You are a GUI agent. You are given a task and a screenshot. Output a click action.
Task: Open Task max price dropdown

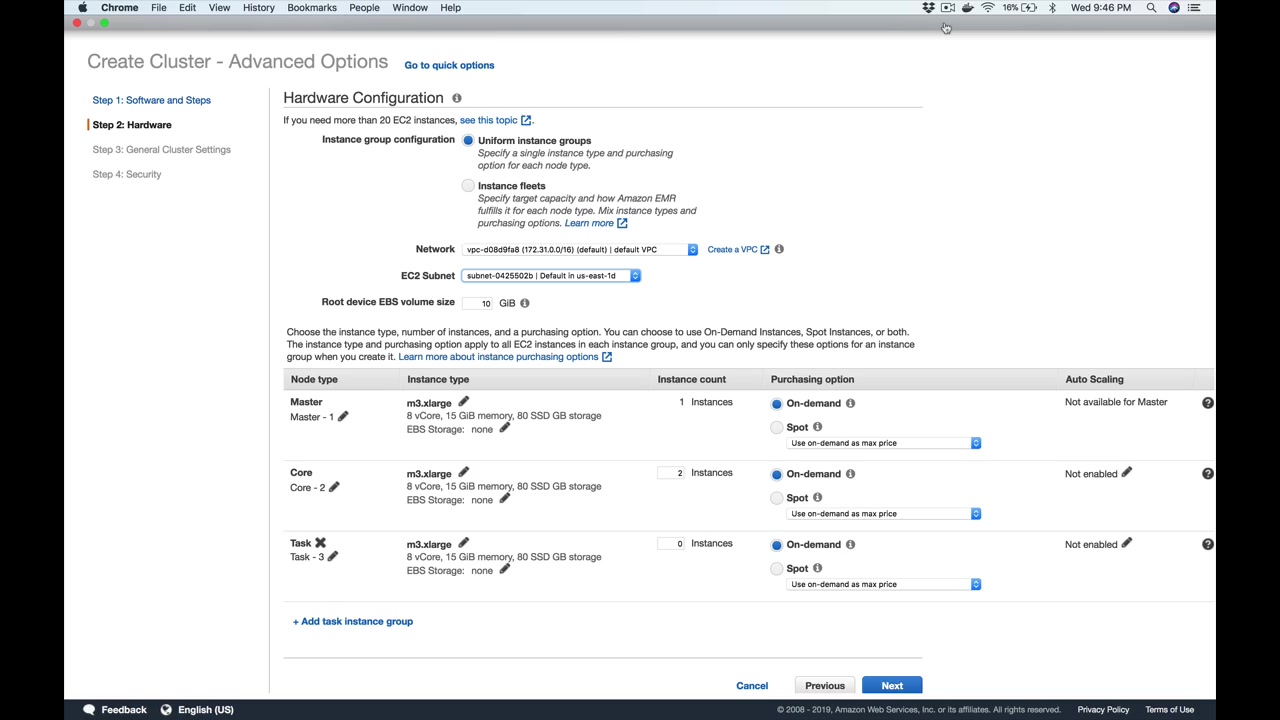pyautogui.click(x=884, y=584)
